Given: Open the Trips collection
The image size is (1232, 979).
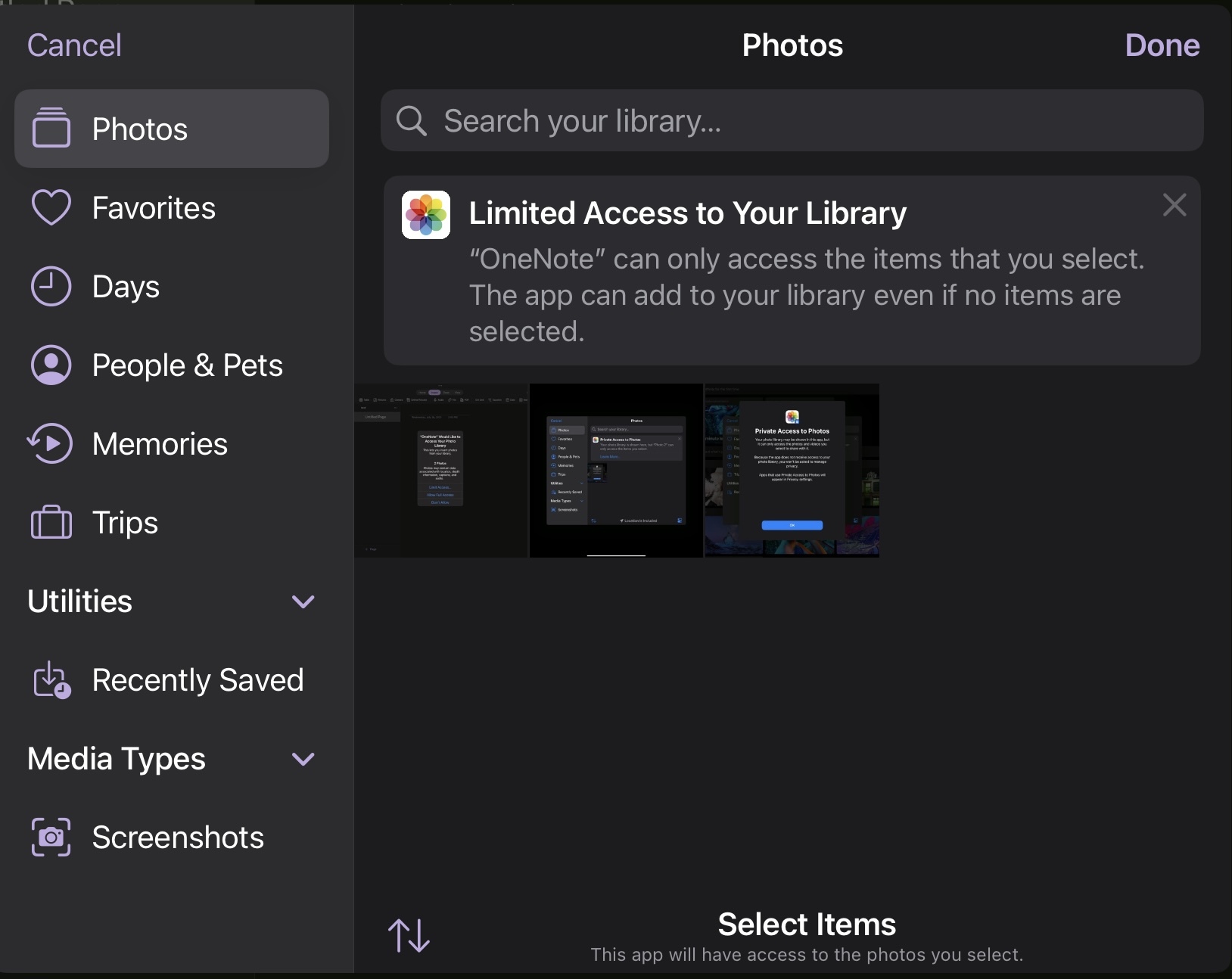Looking at the screenshot, I should 172,522.
